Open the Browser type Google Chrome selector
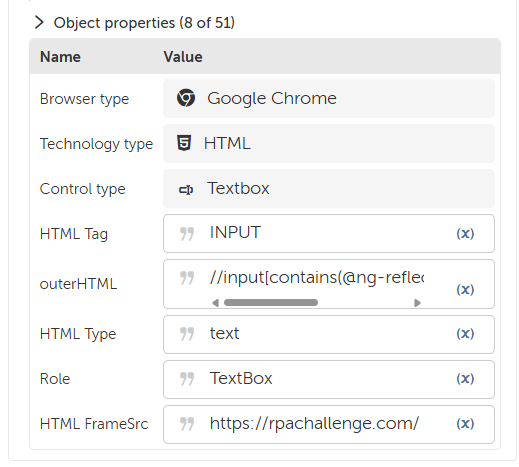The height and width of the screenshot is (467, 519). tap(329, 98)
